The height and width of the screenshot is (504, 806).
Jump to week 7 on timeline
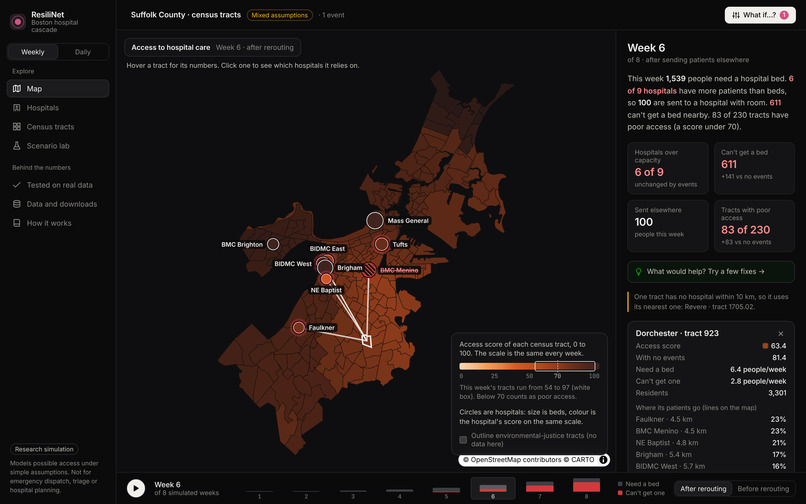tap(540, 489)
